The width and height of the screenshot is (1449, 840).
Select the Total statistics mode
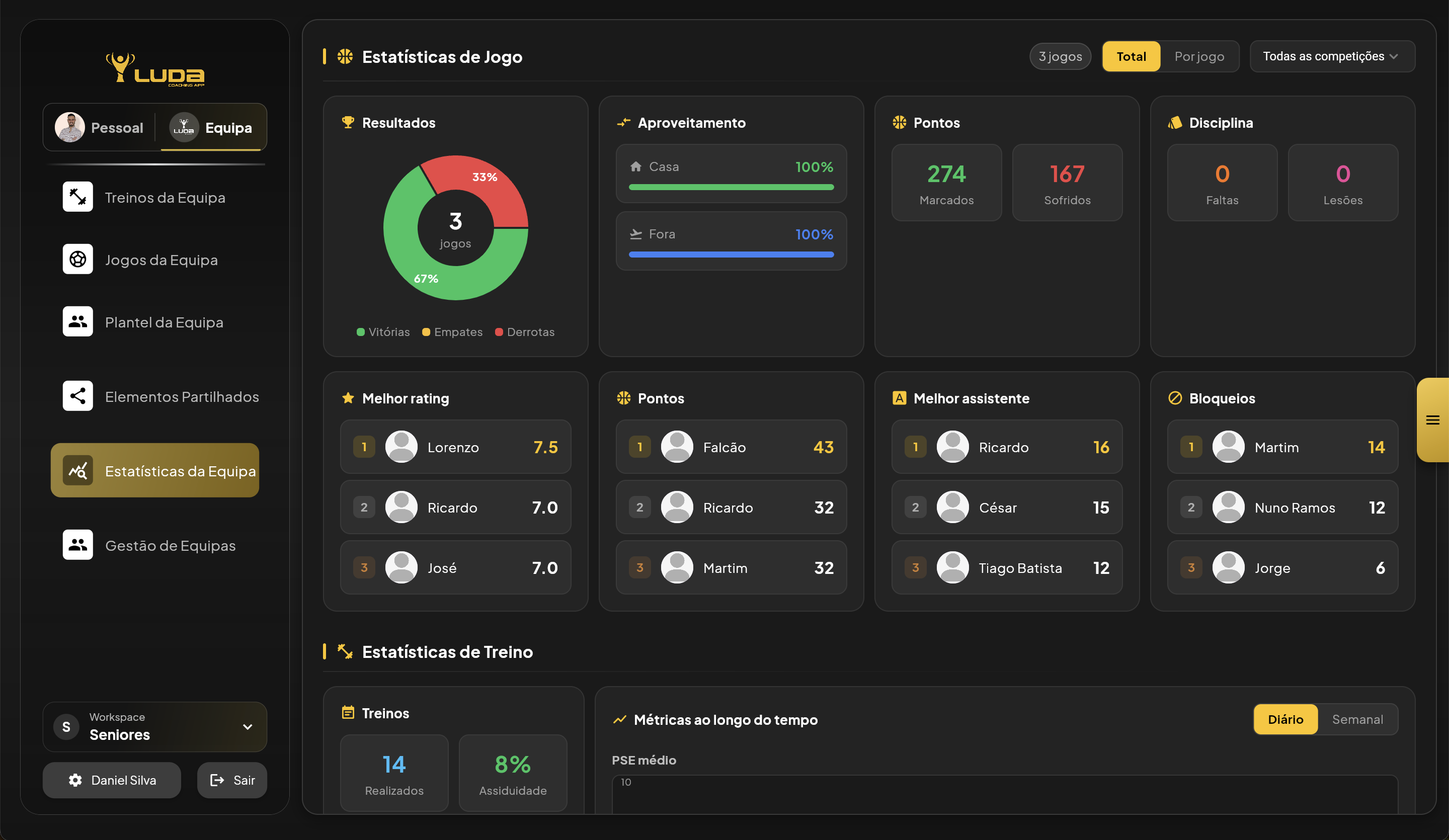tap(1131, 56)
